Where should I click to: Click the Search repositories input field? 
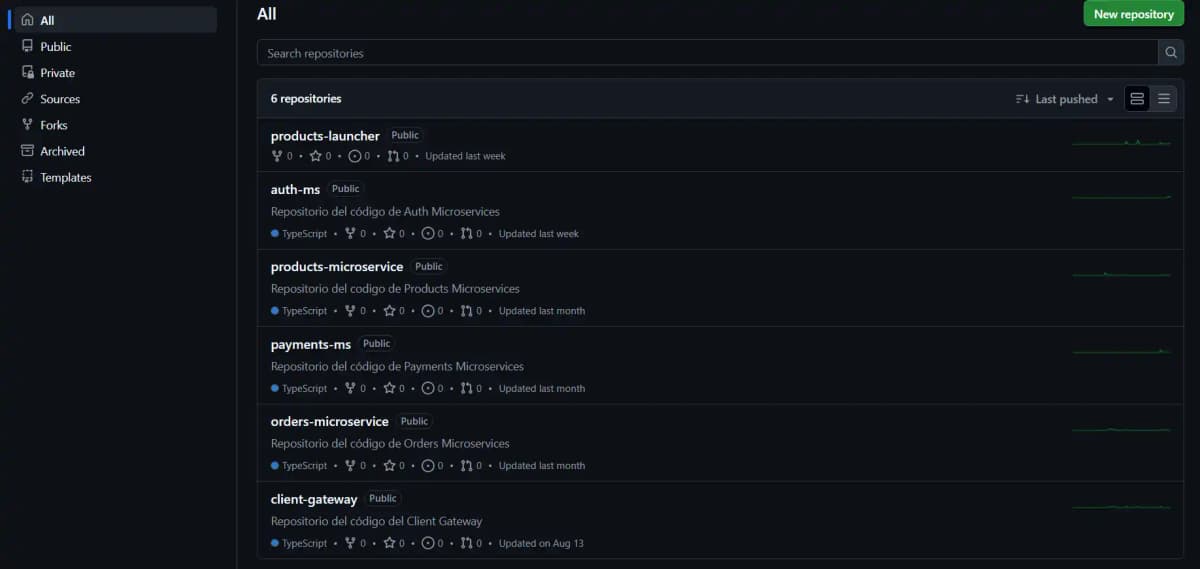(x=707, y=53)
